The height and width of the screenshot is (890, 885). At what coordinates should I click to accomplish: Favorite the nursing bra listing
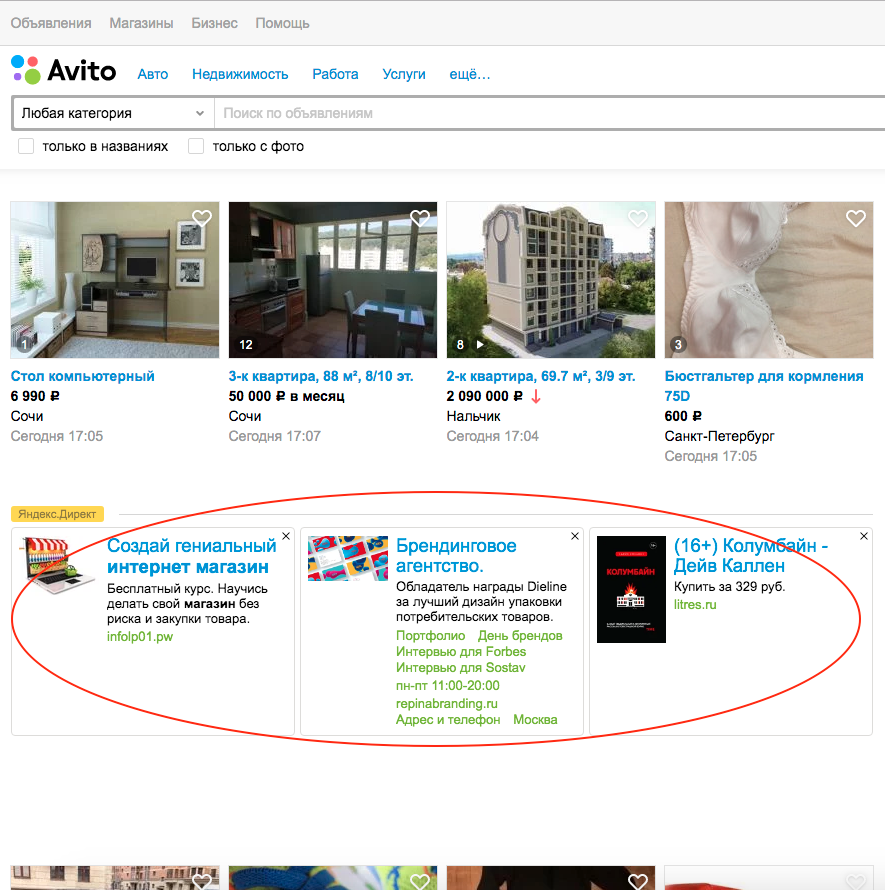[856, 218]
